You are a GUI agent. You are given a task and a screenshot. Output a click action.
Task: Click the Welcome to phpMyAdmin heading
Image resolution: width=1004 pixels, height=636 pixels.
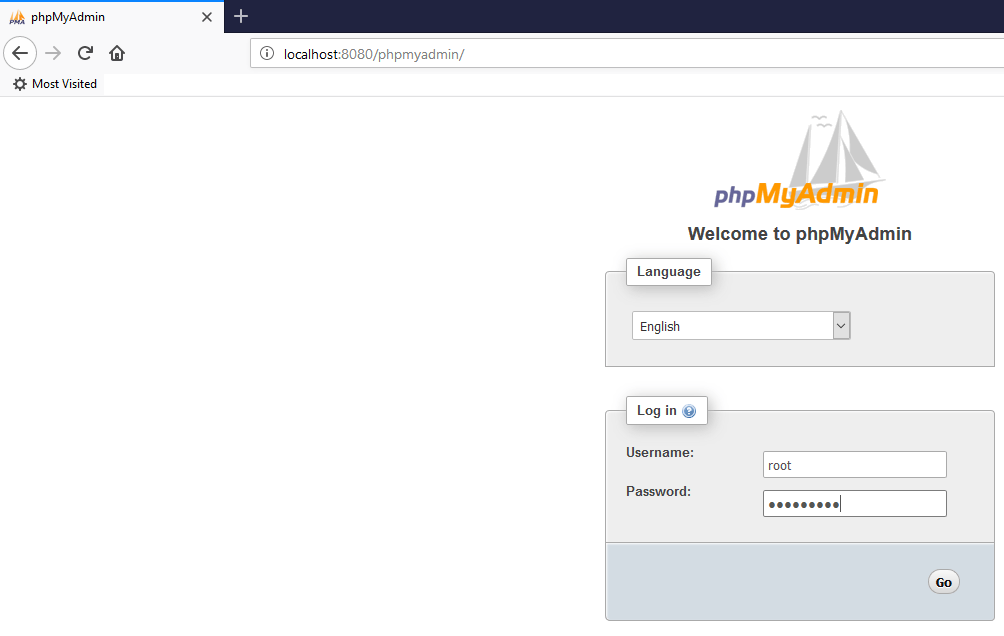pos(799,234)
